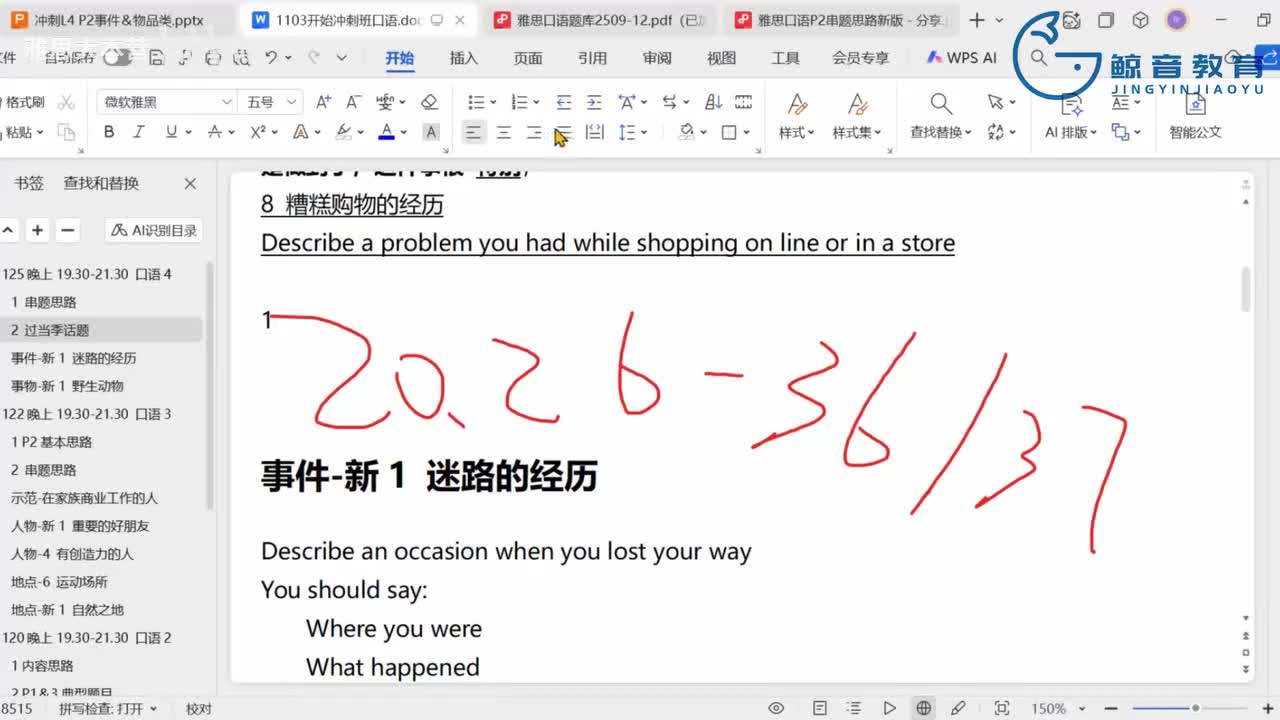The image size is (1280, 720).
Task: Click the increase font size icon
Action: click(323, 102)
